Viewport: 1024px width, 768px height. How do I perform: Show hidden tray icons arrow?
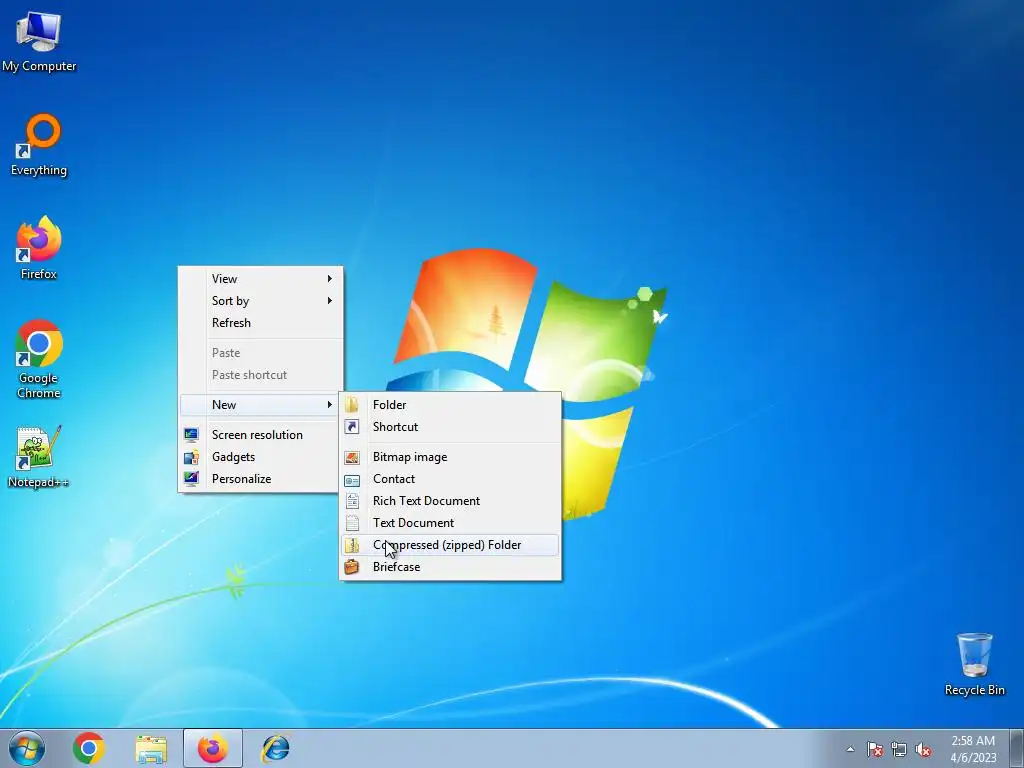click(850, 749)
